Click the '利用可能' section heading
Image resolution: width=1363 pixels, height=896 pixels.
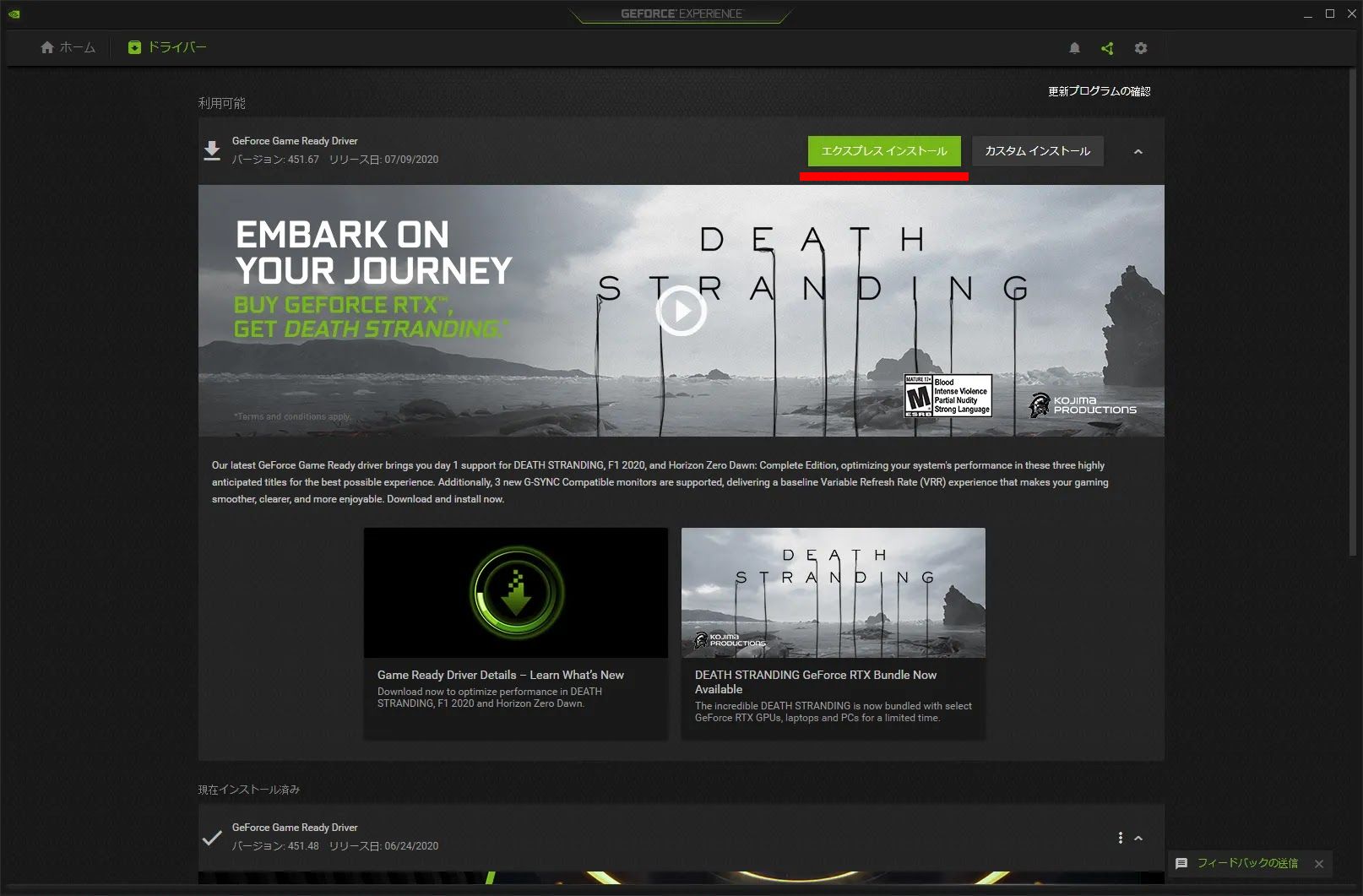pyautogui.click(x=222, y=103)
